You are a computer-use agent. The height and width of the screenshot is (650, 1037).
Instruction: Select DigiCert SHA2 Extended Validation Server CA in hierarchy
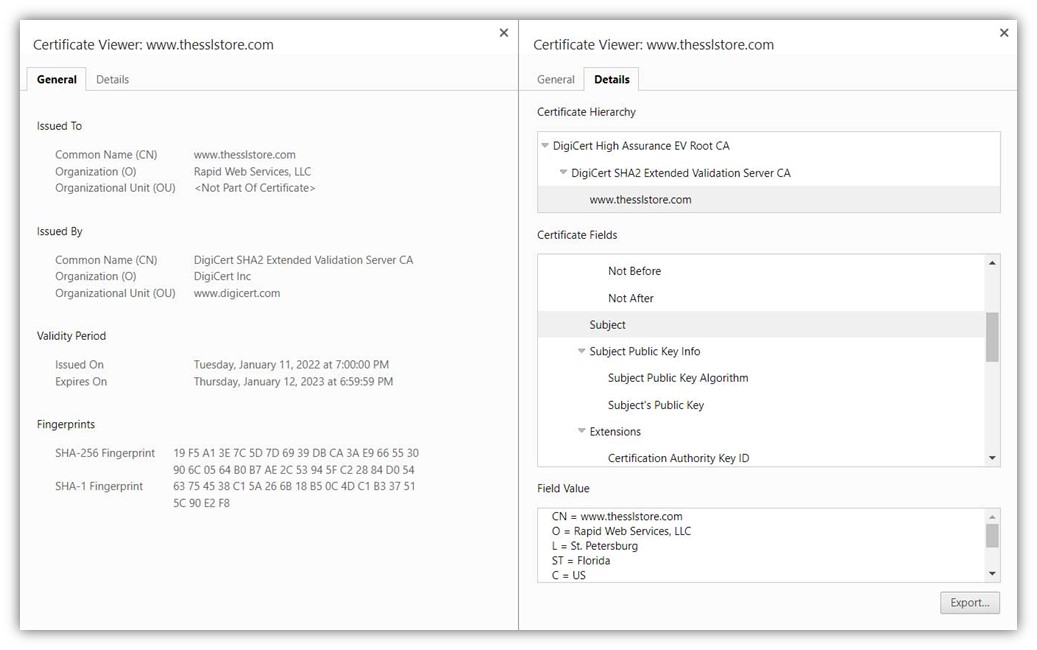(681, 173)
